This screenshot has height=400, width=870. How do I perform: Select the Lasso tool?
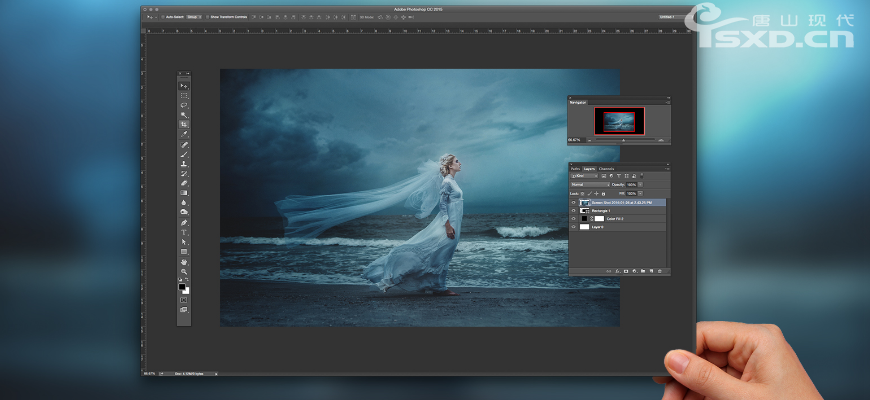tap(184, 105)
